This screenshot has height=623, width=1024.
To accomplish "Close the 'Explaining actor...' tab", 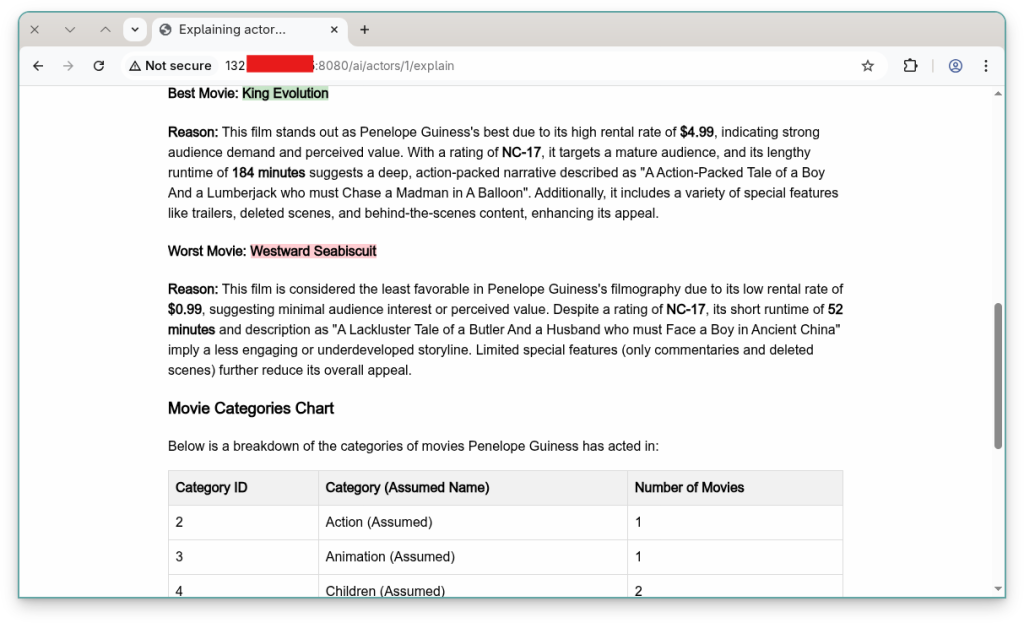I will click(x=334, y=30).
